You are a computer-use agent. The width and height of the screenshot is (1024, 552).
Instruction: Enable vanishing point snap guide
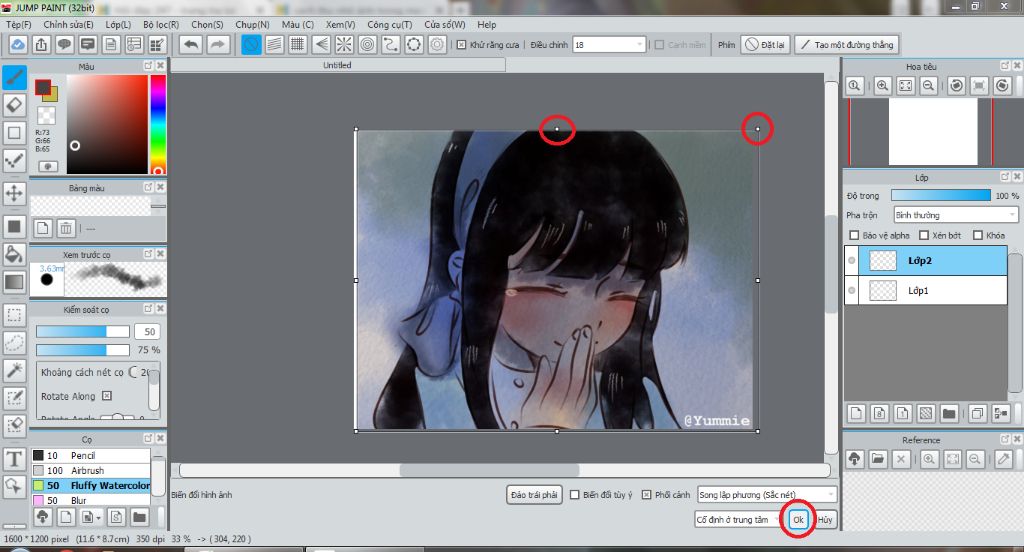click(321, 44)
